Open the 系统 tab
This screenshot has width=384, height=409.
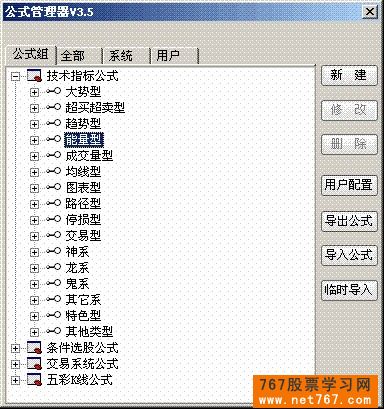126,55
